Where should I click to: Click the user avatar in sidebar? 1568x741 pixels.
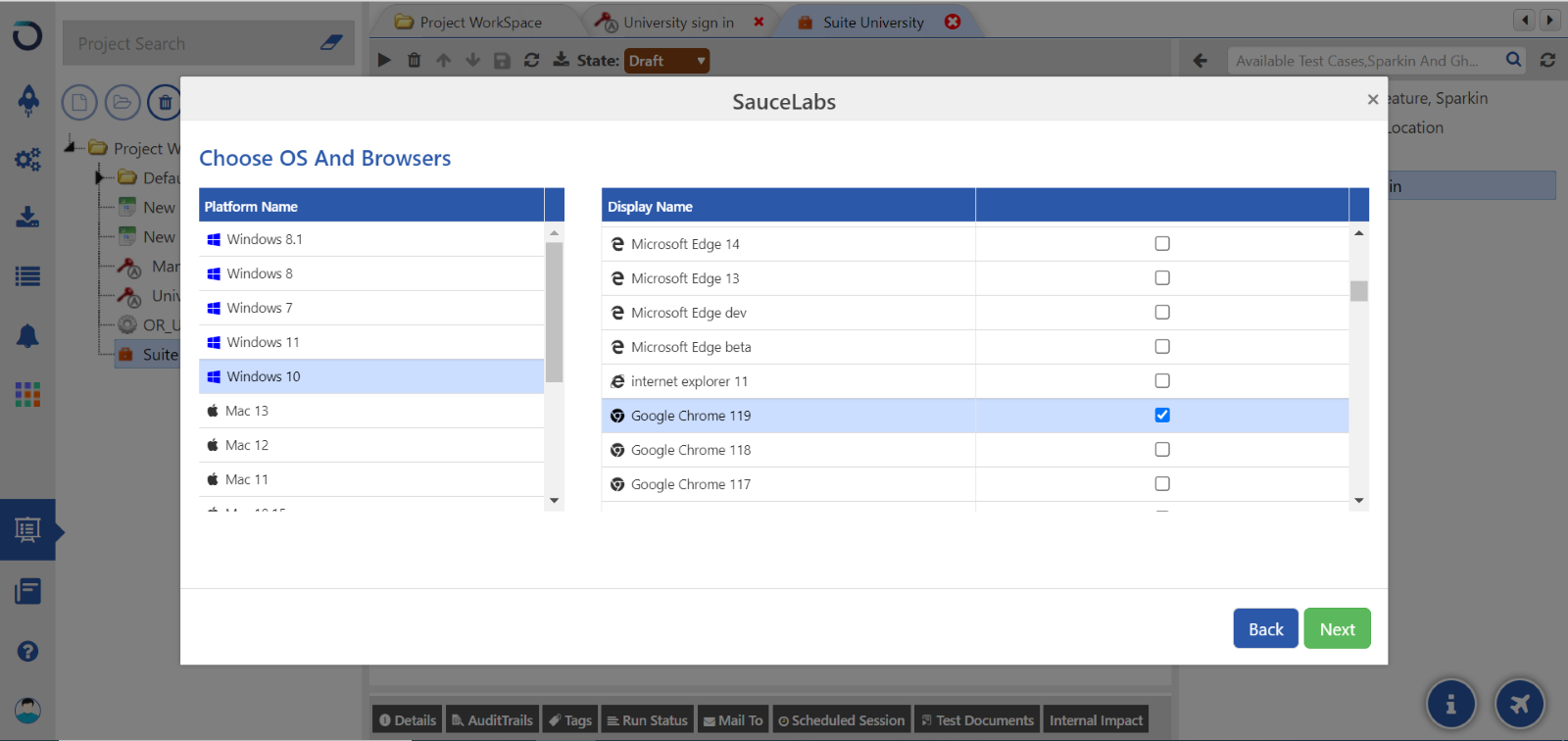(28, 710)
